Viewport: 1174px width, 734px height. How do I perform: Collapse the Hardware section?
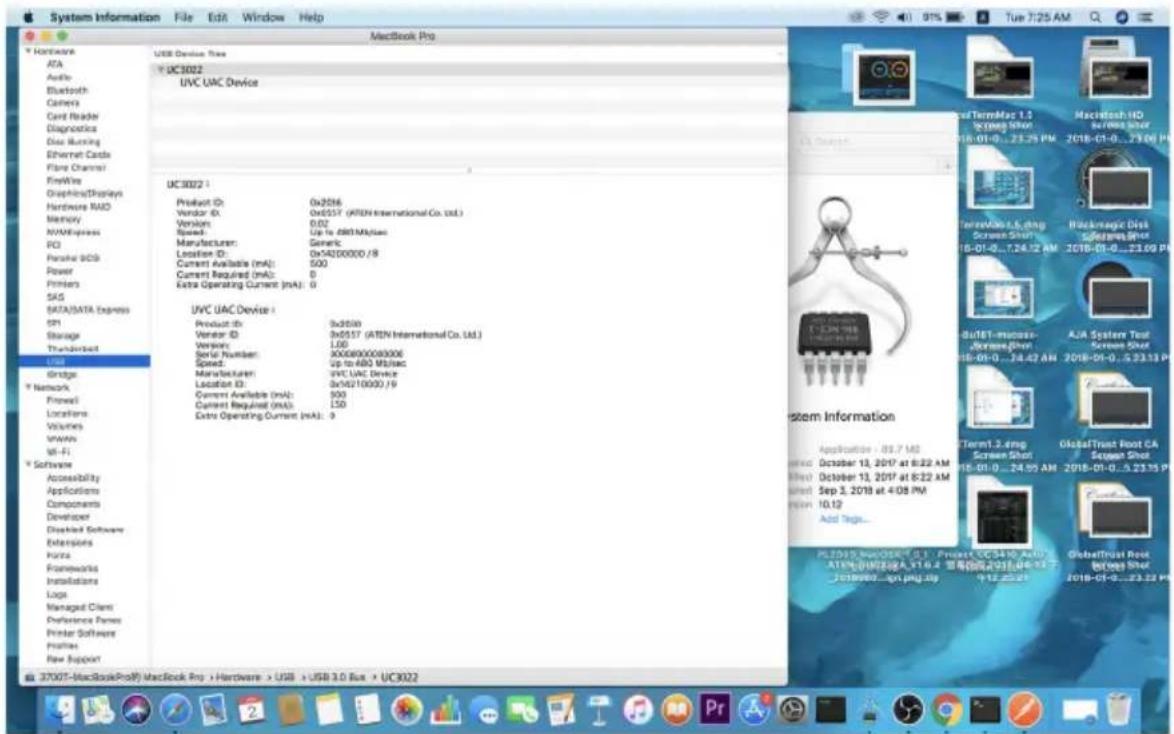[x=28, y=52]
